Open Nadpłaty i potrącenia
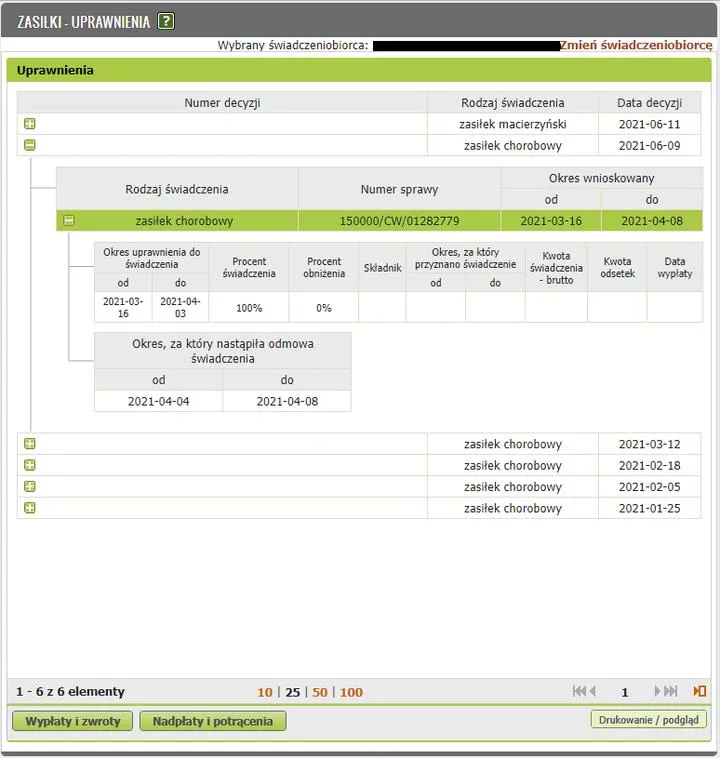 click(213, 721)
